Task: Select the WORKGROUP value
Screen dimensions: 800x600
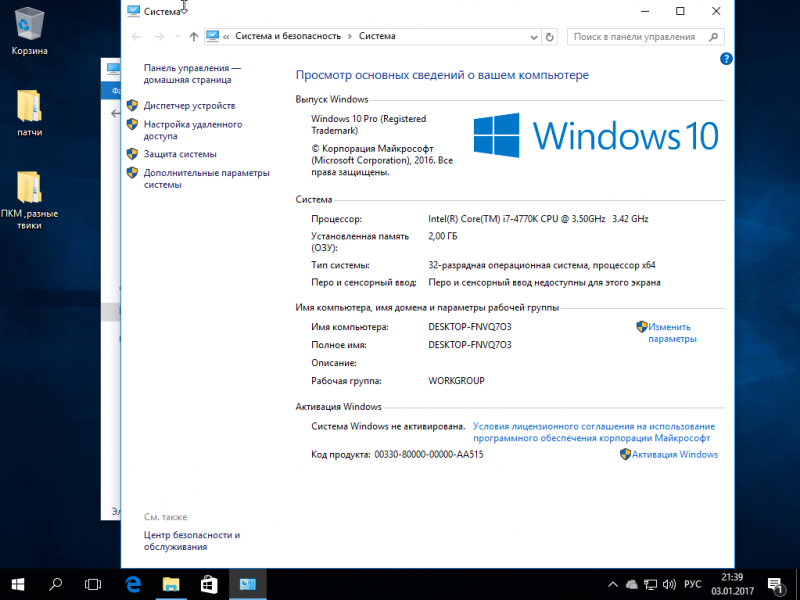Action: pos(456,381)
